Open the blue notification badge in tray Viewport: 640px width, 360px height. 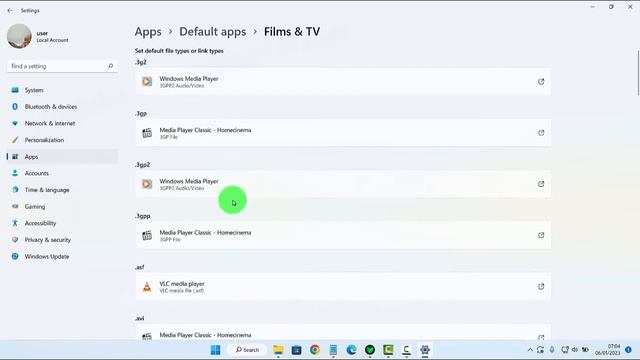coord(628,350)
